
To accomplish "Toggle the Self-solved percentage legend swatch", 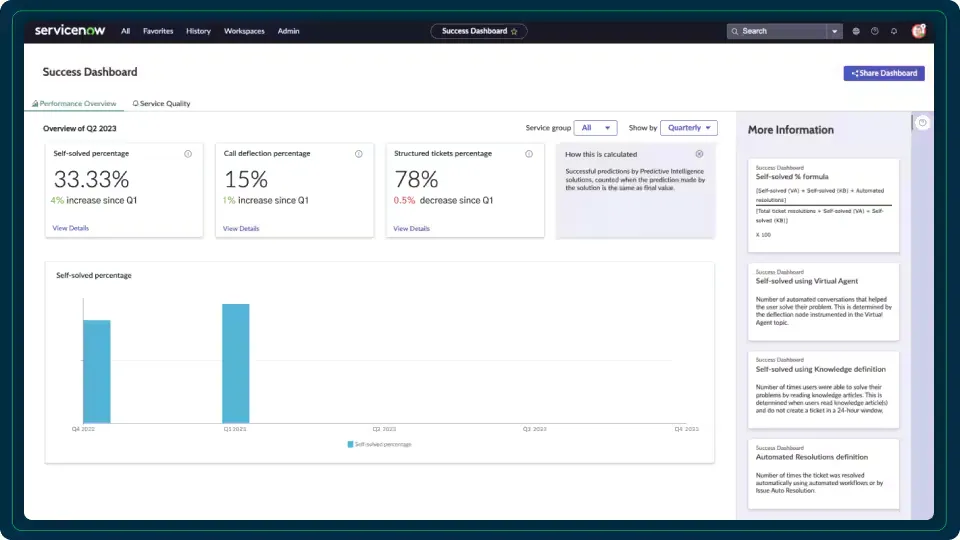I will click(x=350, y=444).
